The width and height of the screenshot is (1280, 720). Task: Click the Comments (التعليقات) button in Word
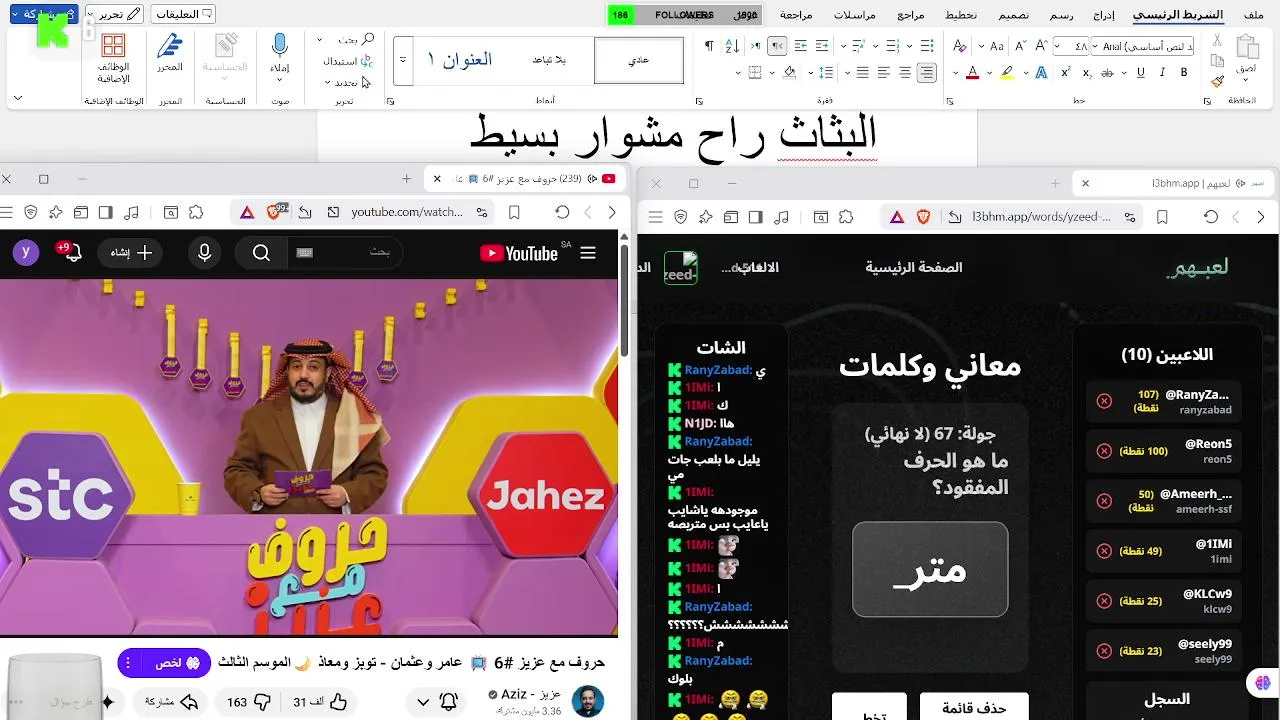pyautogui.click(x=184, y=14)
